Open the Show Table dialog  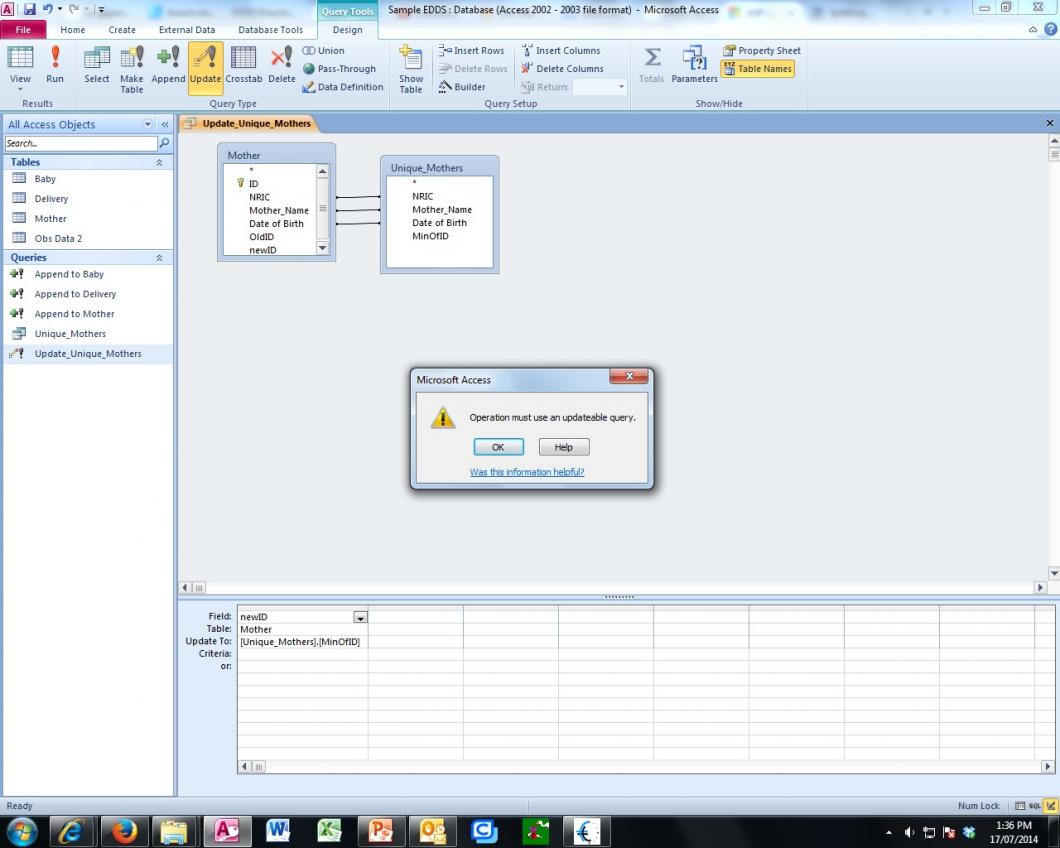(410, 69)
